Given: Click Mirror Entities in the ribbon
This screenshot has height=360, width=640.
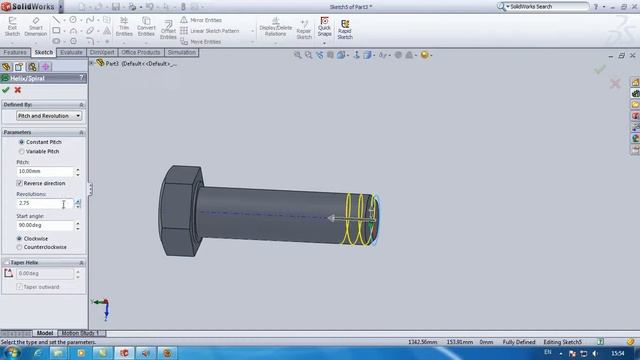Looking at the screenshot, I should 201,20.
